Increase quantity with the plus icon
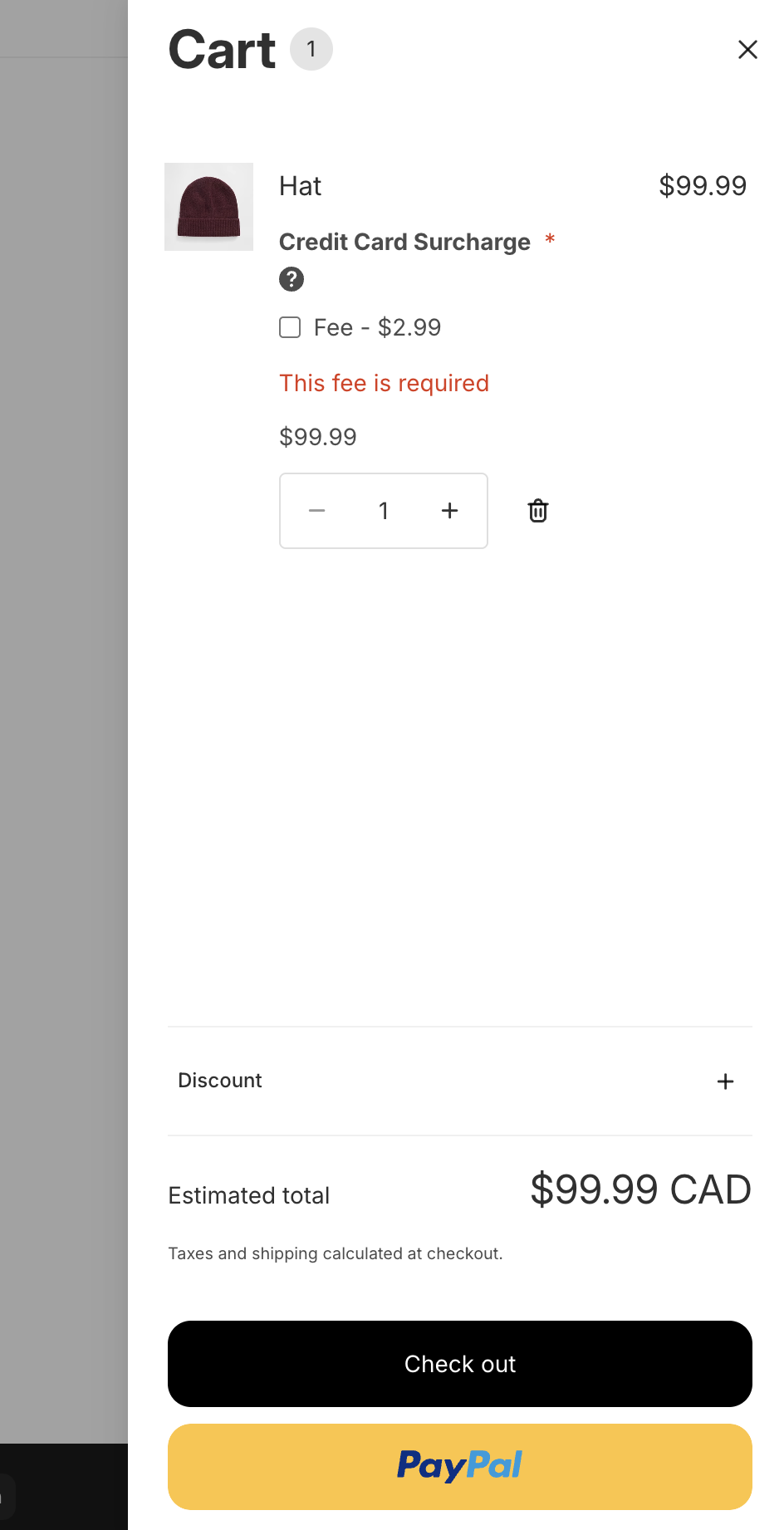The height and width of the screenshot is (1530, 784). tap(449, 511)
